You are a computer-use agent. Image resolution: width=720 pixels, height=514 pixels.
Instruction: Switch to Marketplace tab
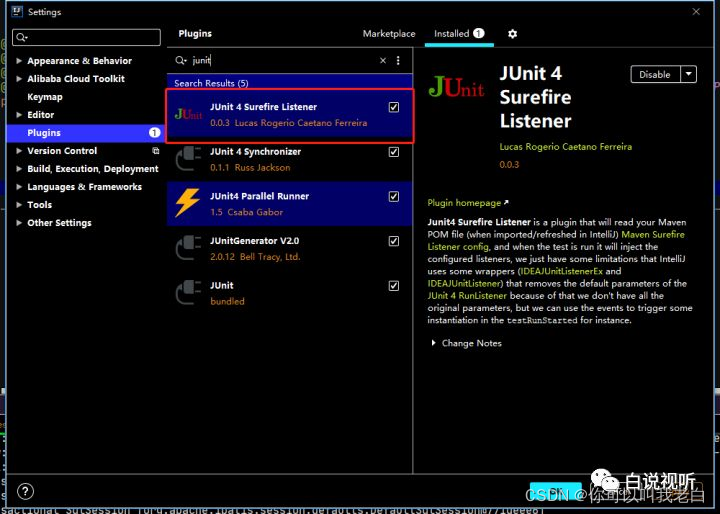coord(389,34)
